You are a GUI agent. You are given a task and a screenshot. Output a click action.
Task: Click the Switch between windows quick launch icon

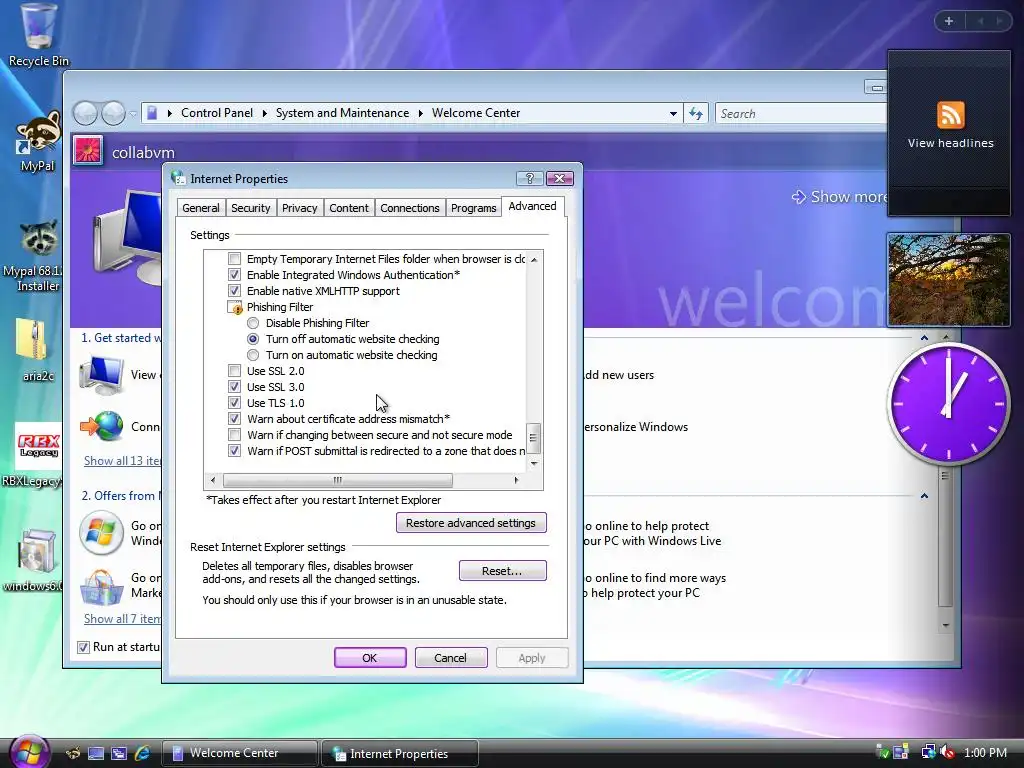118,753
